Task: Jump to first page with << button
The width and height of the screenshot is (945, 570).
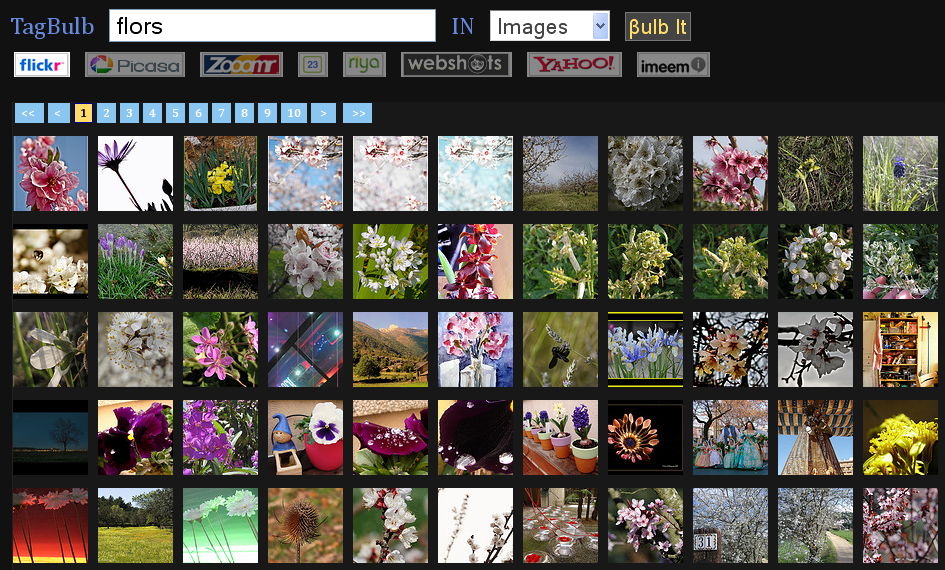Action: click(29, 113)
